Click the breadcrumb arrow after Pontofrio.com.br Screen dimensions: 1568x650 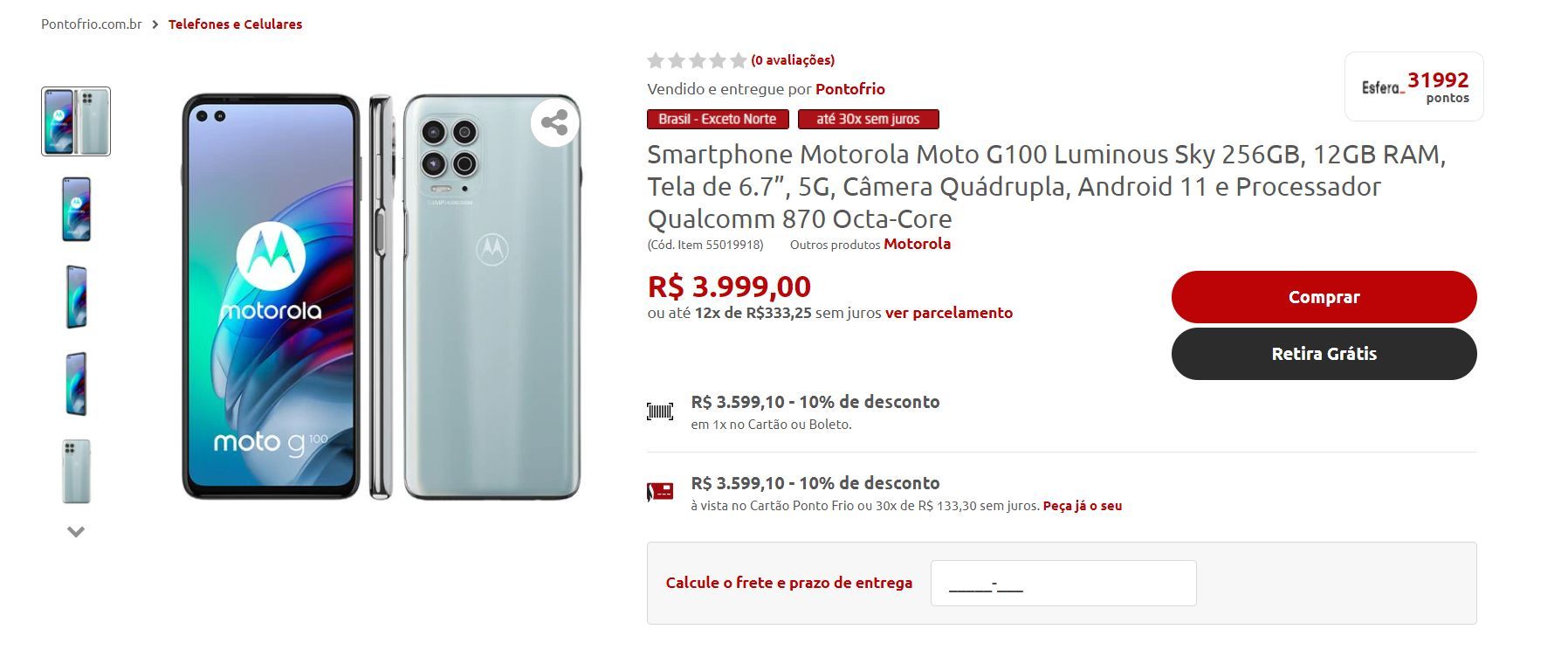click(x=155, y=24)
